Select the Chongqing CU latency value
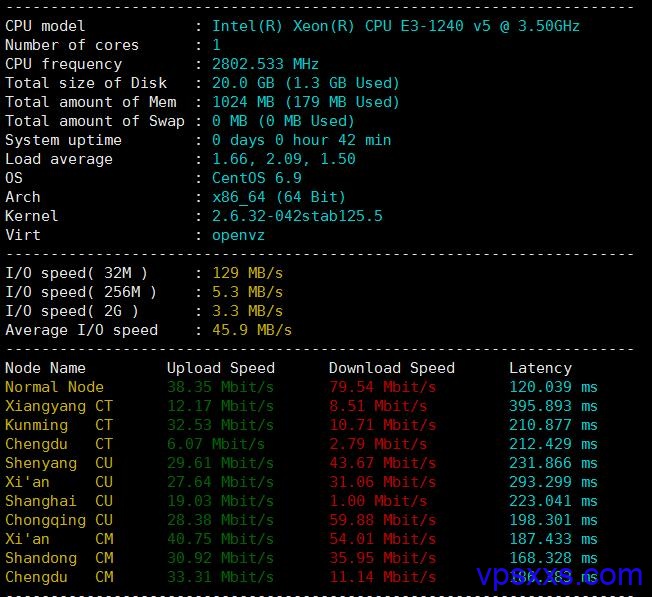This screenshot has width=652, height=597. coord(553,520)
